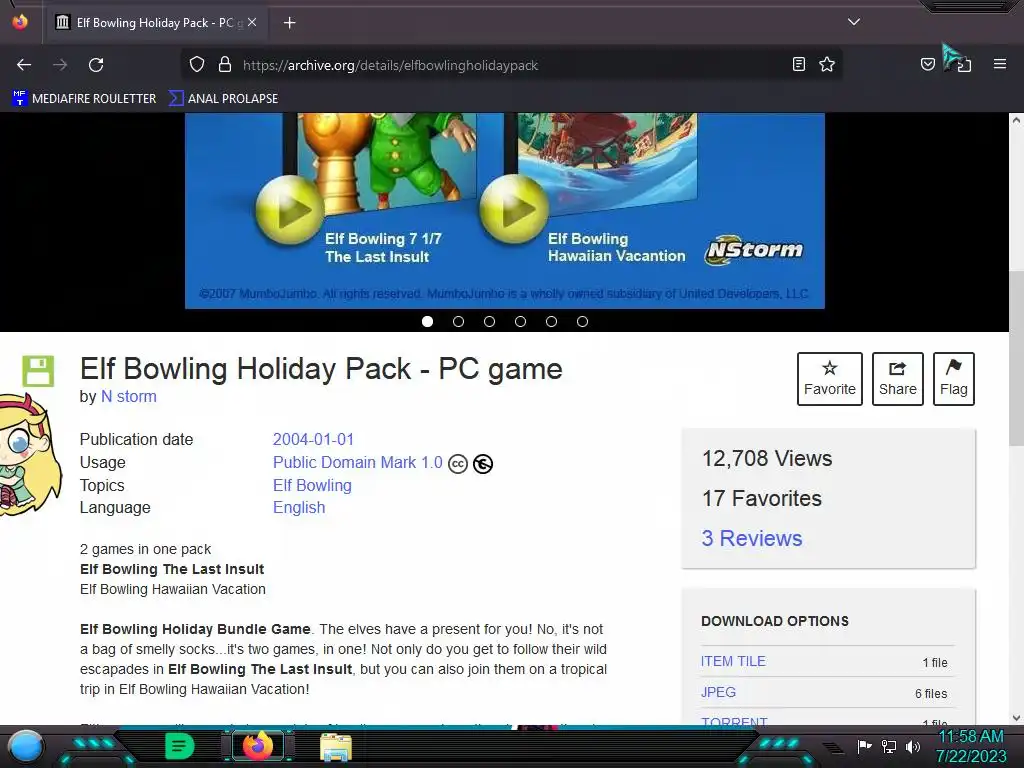
Task: Expand the list all tabs chevron
Action: [854, 22]
